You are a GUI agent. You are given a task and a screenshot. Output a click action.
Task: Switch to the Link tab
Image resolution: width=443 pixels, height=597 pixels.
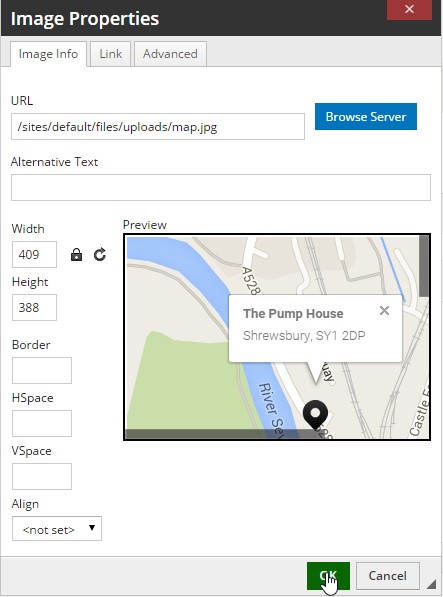pos(110,54)
